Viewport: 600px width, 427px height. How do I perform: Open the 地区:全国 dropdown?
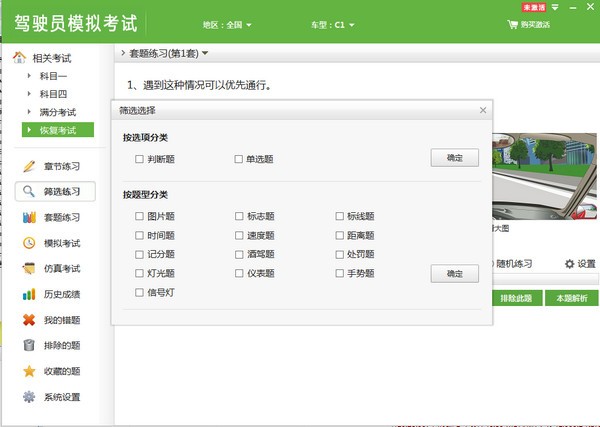(x=227, y=25)
